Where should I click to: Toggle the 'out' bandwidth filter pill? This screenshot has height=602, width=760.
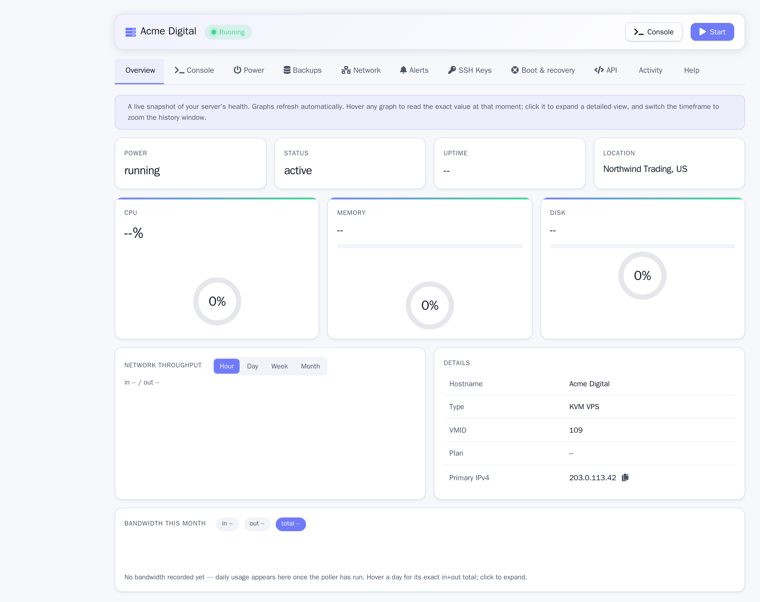[257, 523]
